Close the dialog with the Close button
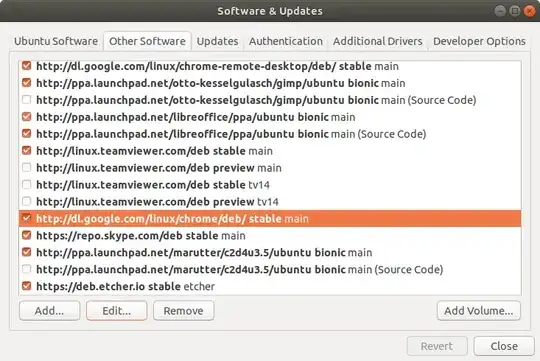The image size is (540, 361). [504, 346]
